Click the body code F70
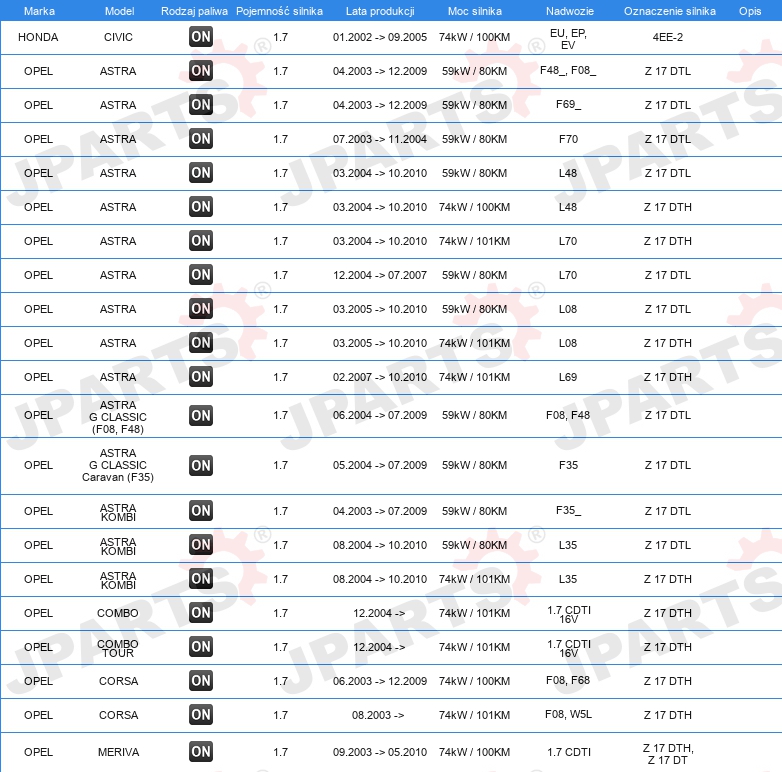782x772 pixels. click(568, 139)
